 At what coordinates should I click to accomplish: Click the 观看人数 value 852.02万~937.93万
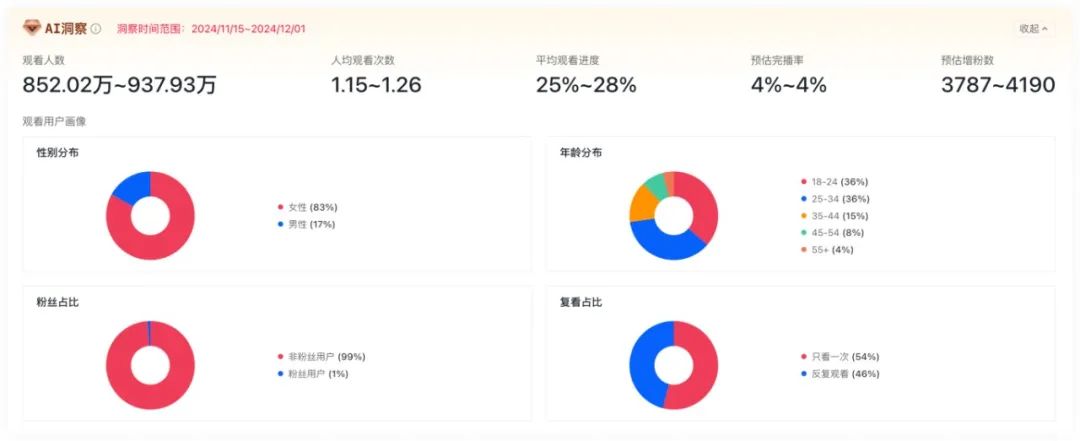[x=119, y=85]
